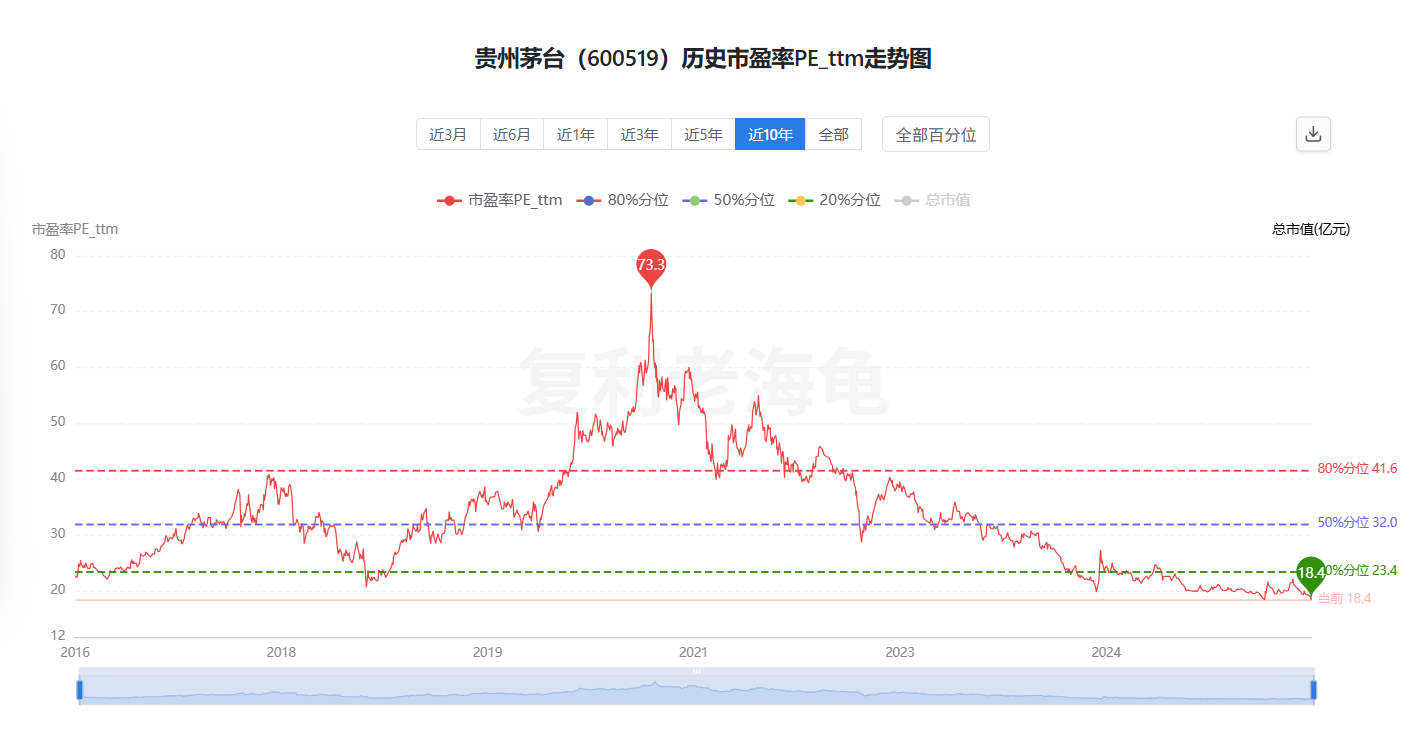
Task: Select the active 近10年 tab
Action: tap(770, 134)
